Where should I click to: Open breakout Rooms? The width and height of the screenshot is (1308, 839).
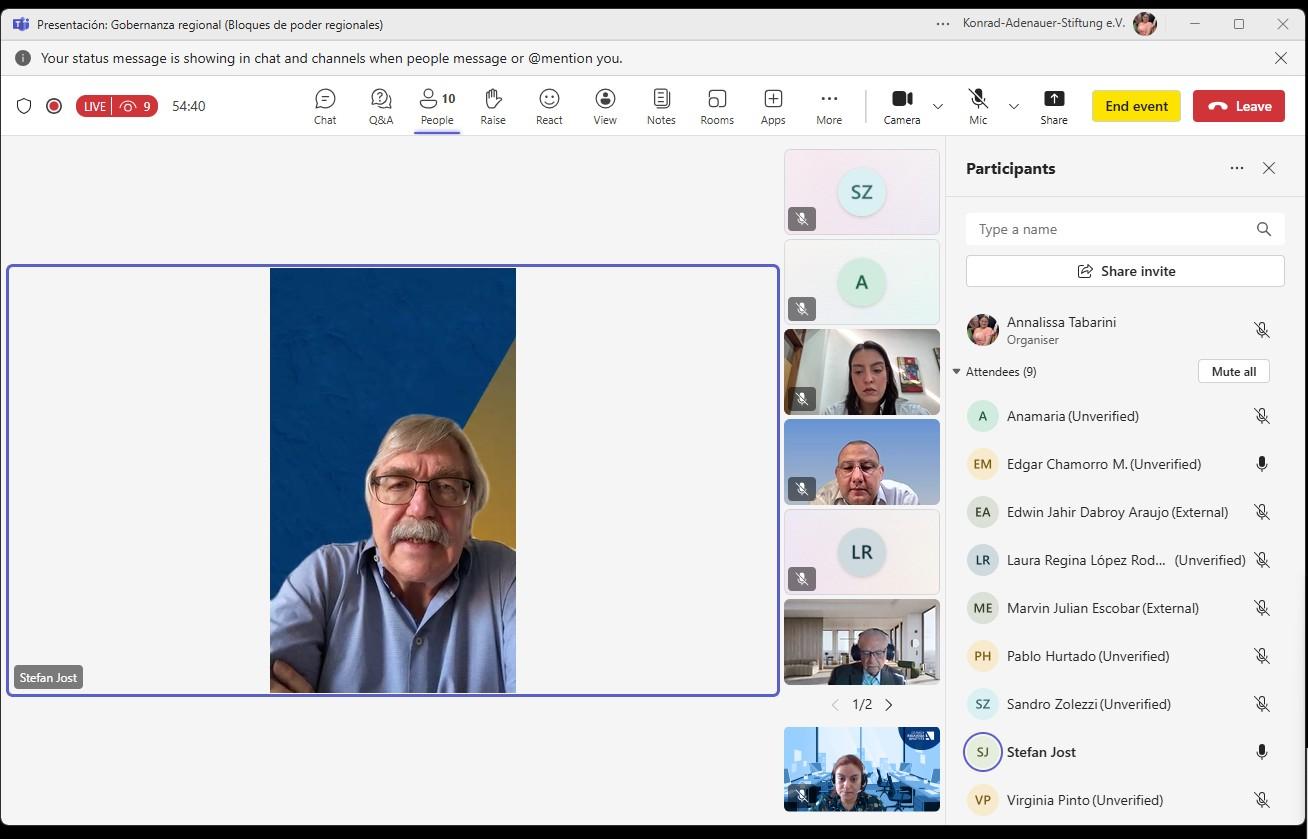[x=717, y=106]
